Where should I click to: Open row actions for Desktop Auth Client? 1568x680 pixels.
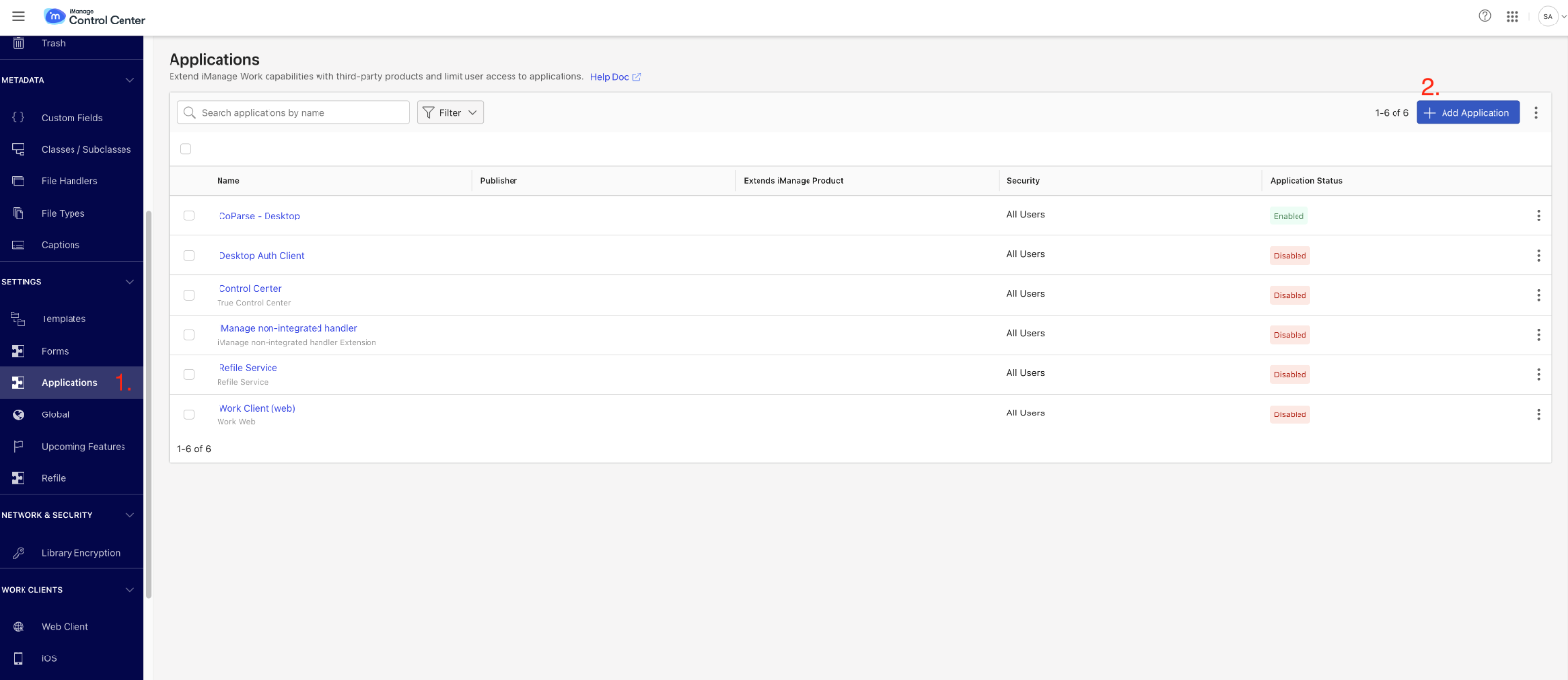click(1538, 256)
